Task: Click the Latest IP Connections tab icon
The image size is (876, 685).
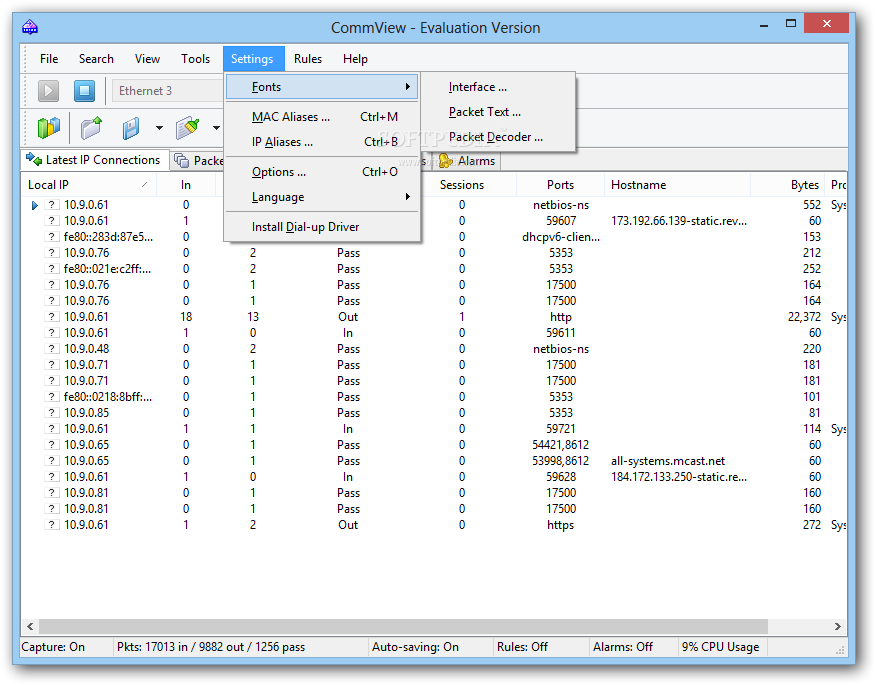Action: pos(34,160)
